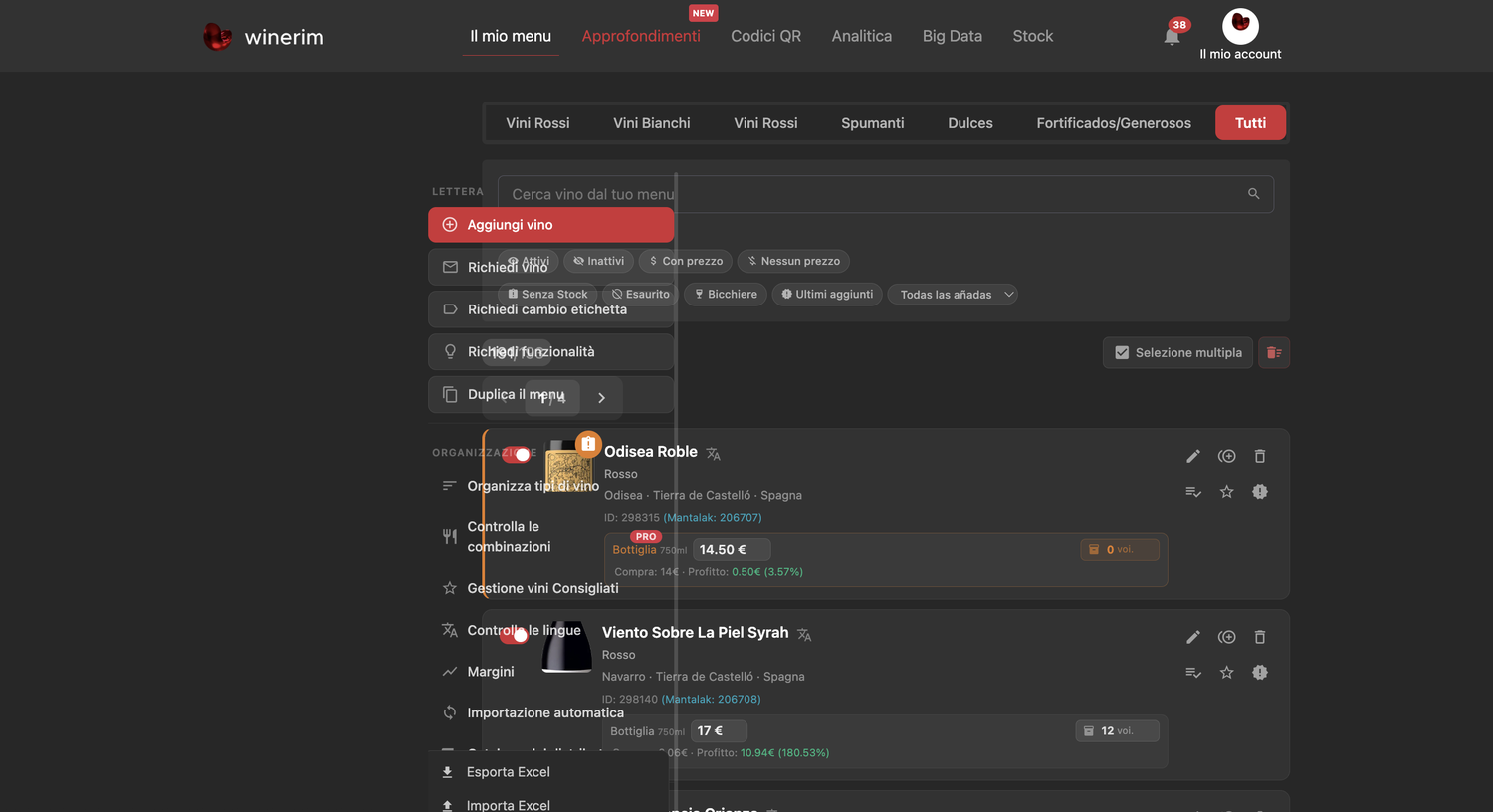Image resolution: width=1493 pixels, height=812 pixels.
Task: Click the 14.50 € bottle price field
Action: (732, 550)
